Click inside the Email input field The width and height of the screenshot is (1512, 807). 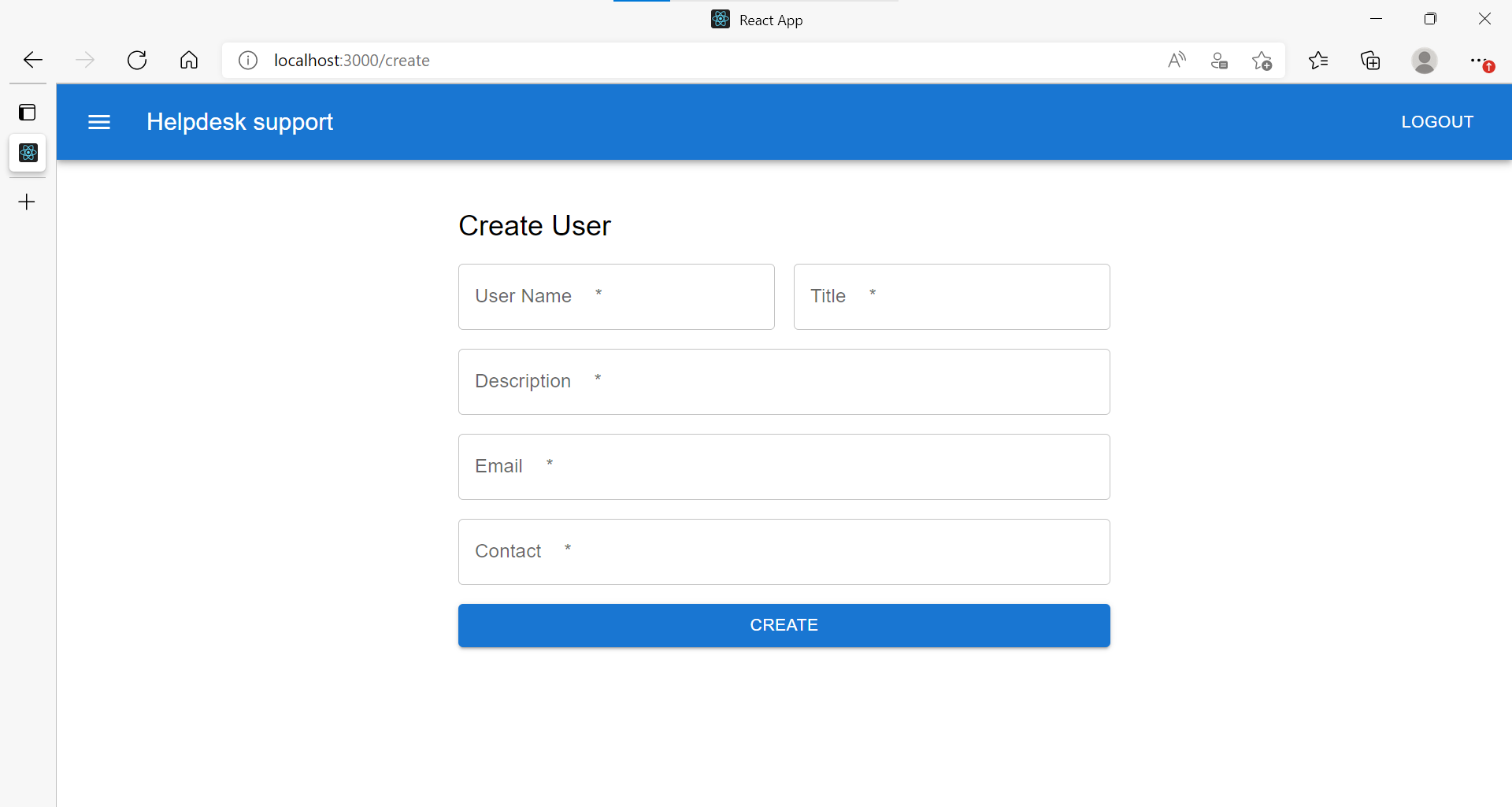pos(784,466)
